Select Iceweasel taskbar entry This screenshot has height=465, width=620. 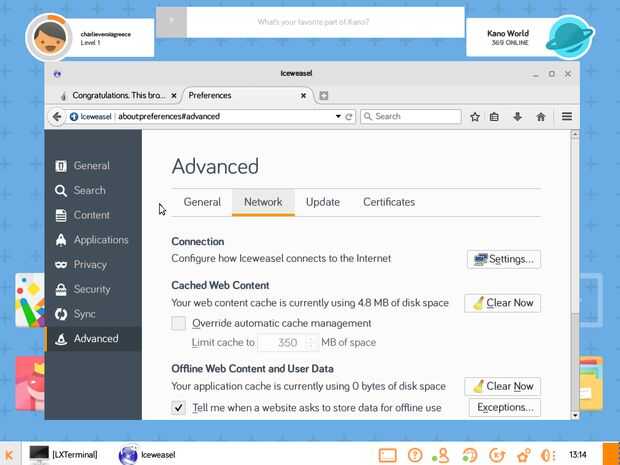(x=147, y=455)
